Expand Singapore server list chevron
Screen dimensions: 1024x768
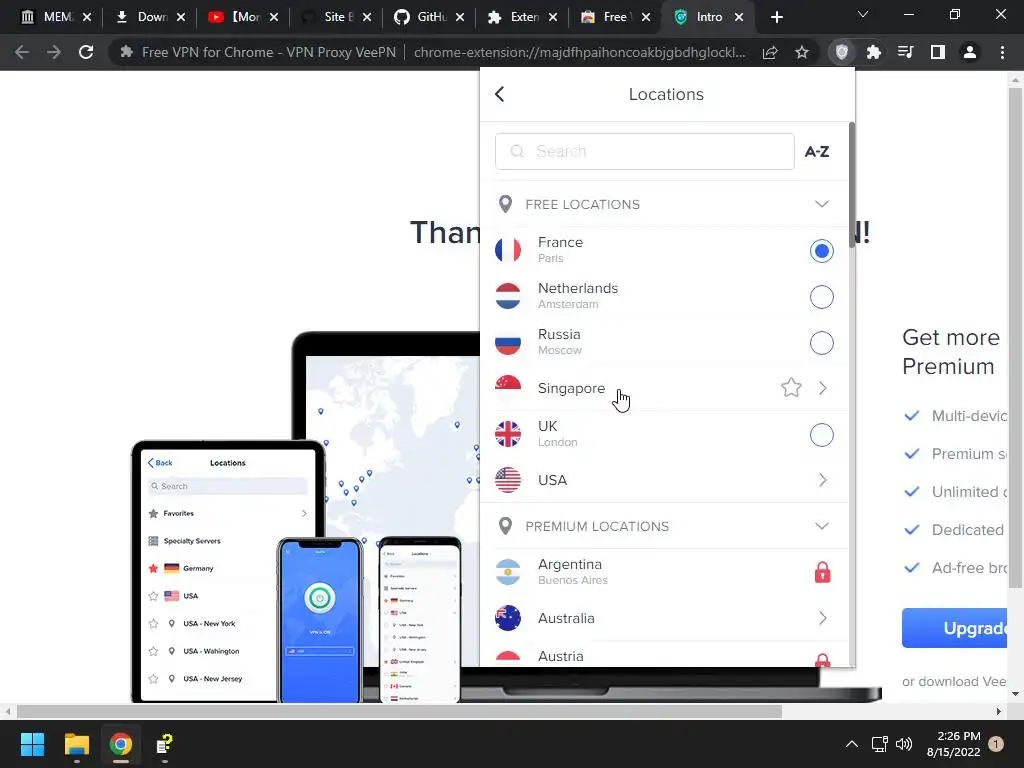pos(823,388)
